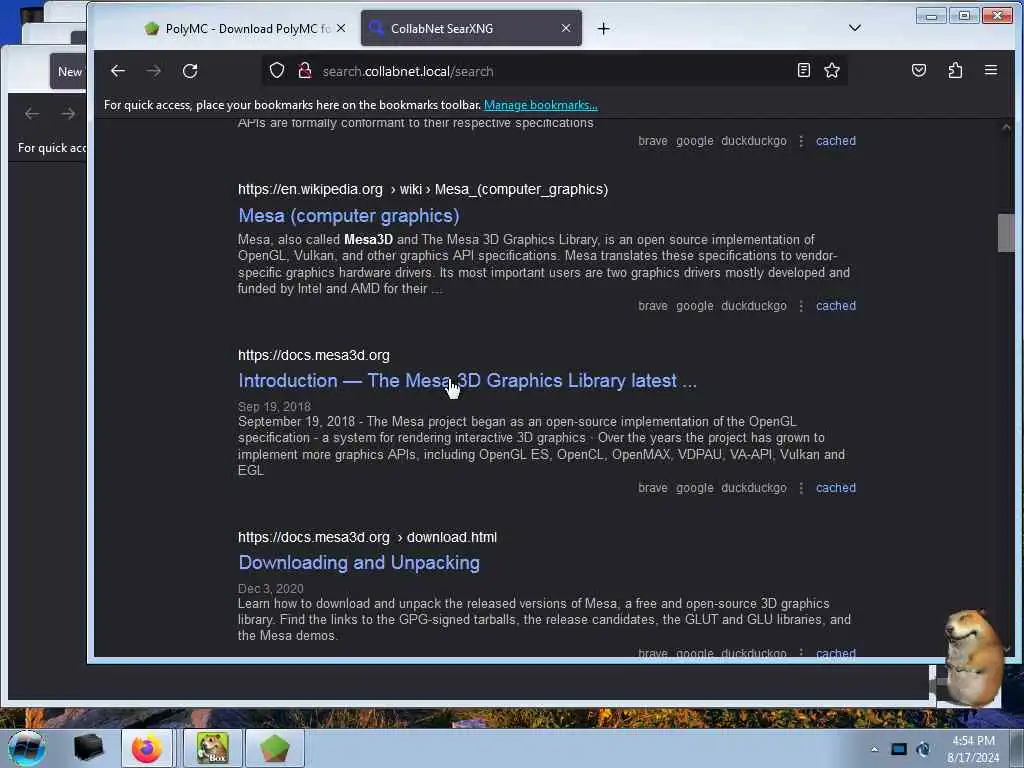The height and width of the screenshot is (768, 1024).
Task: Click the insecure connection padlock icon
Action: 304,71
